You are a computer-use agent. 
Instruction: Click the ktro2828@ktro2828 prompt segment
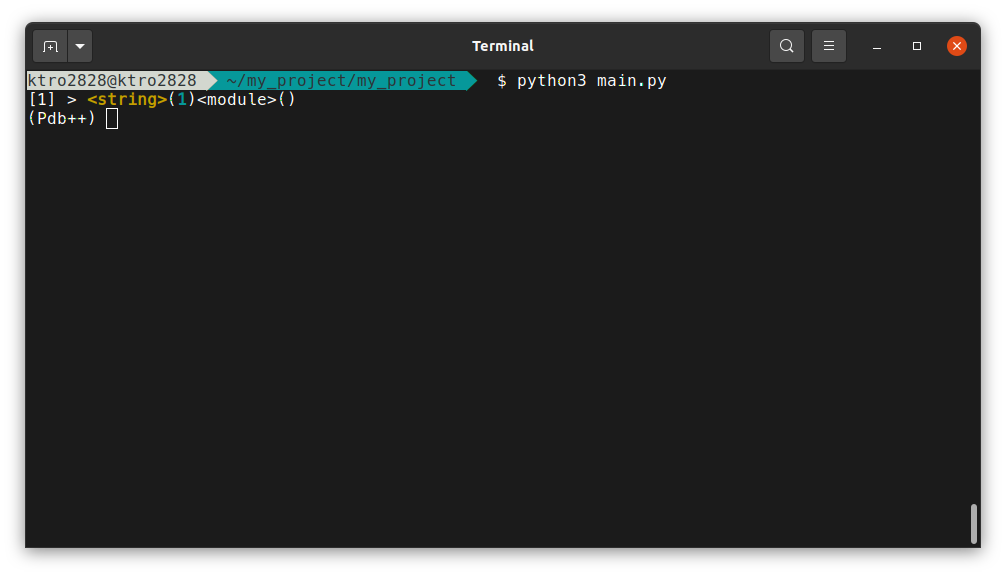pyautogui.click(x=112, y=81)
